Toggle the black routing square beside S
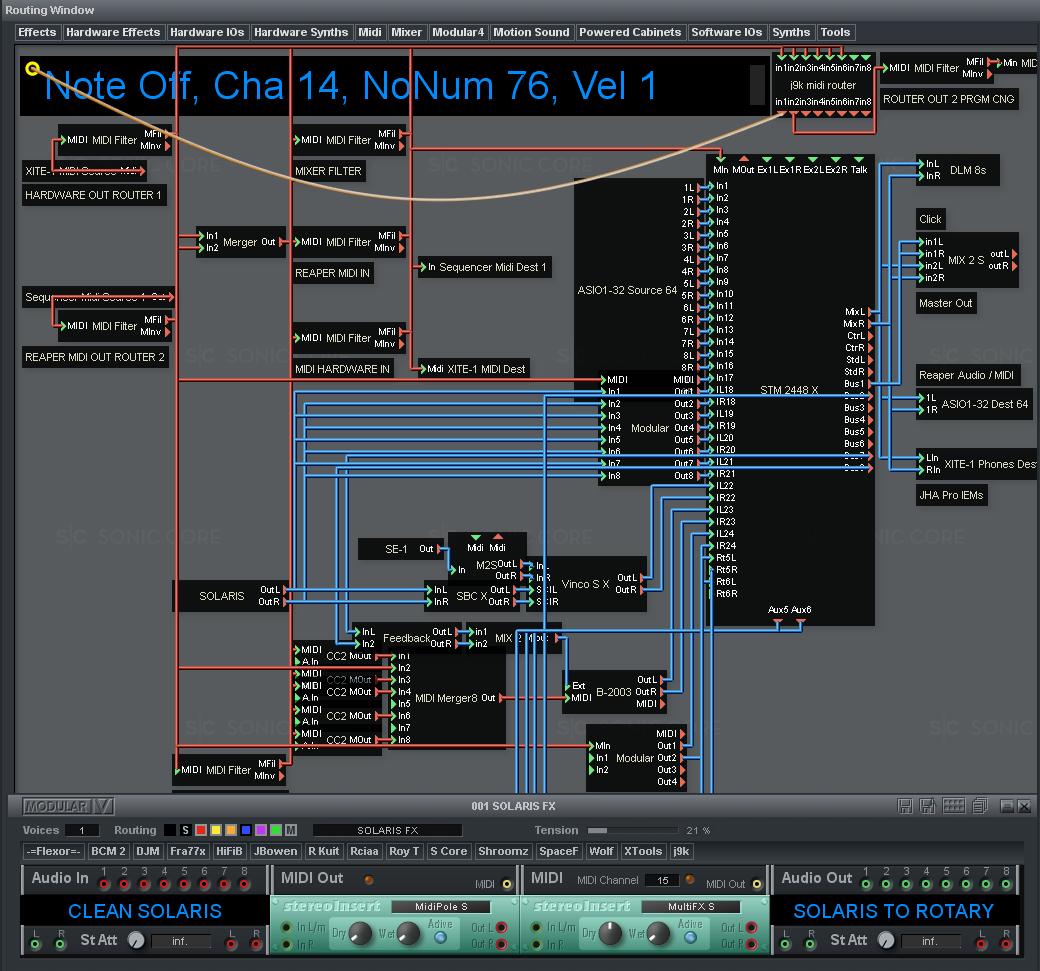Screen dimensions: 1040x971 pyautogui.click(x=170, y=830)
